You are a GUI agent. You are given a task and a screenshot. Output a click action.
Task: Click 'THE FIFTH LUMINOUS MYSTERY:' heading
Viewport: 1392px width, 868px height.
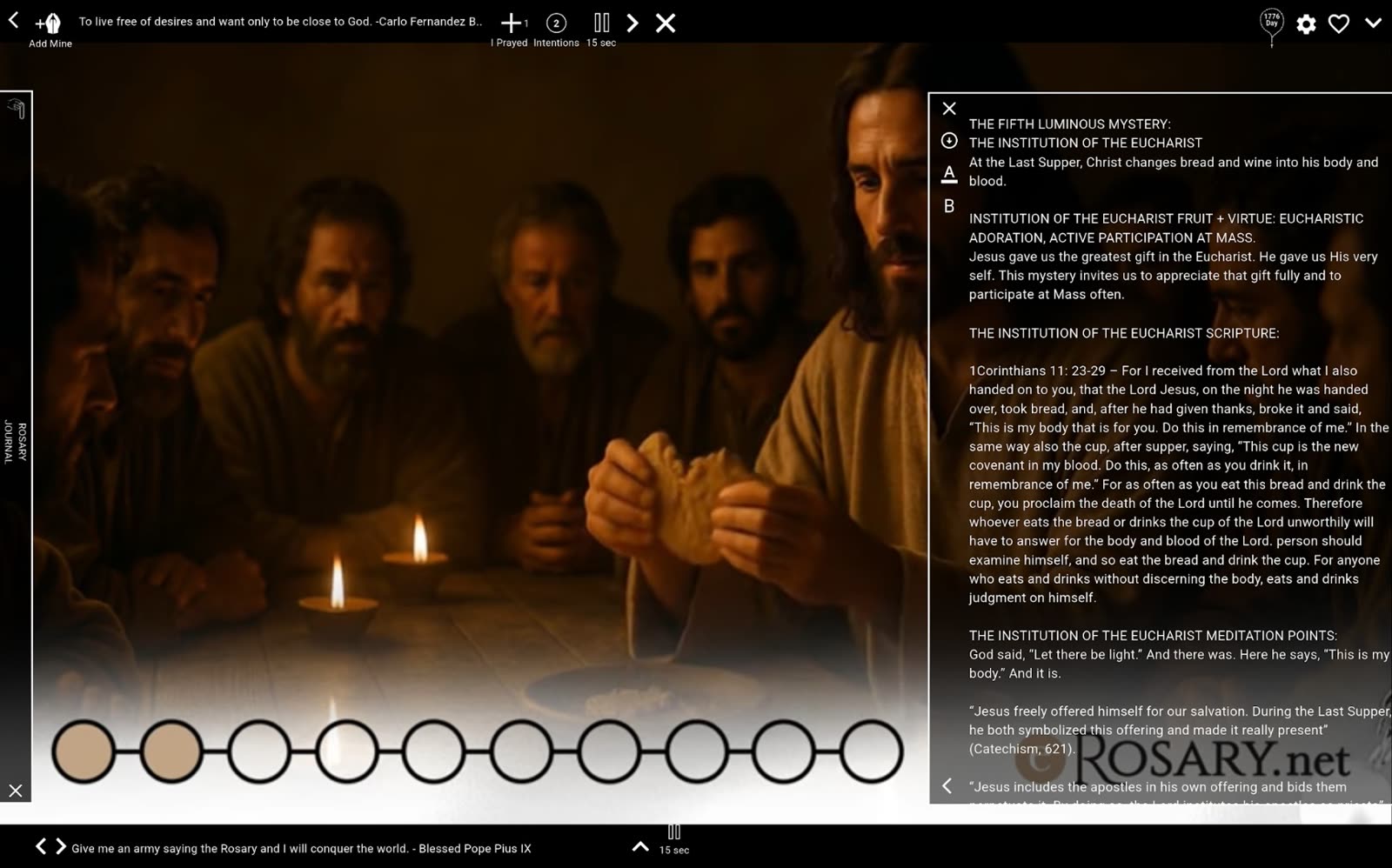coord(1070,124)
